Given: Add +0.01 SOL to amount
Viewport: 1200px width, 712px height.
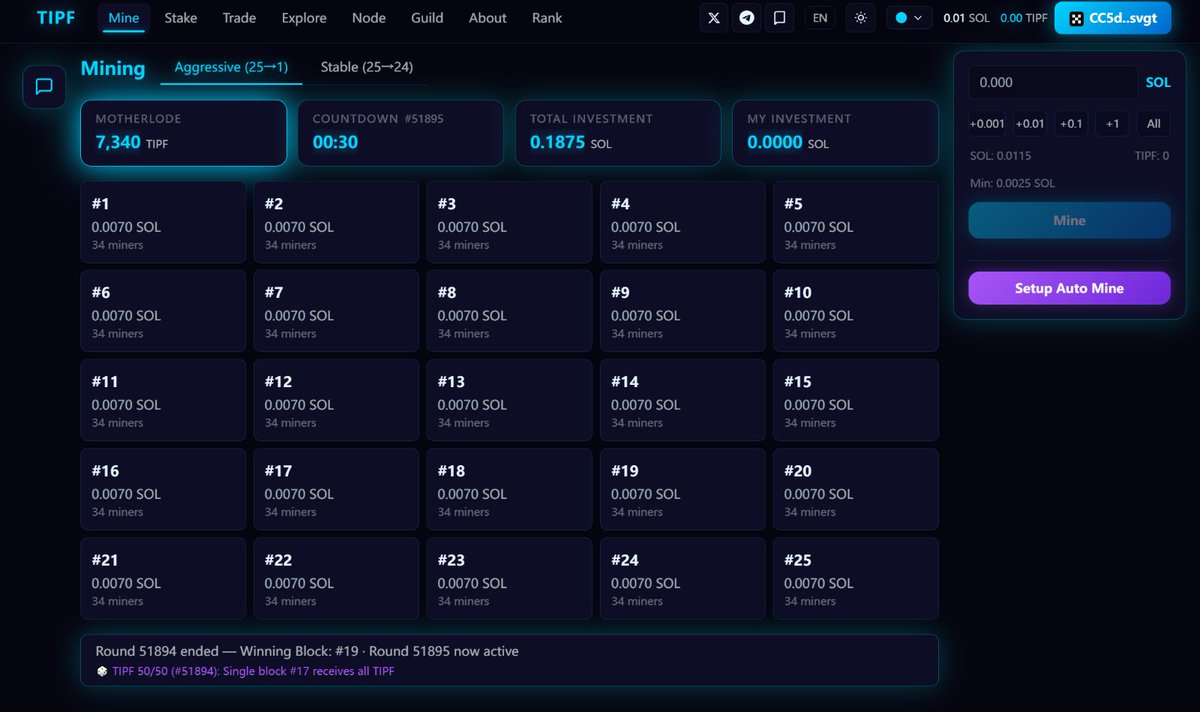Looking at the screenshot, I should pyautogui.click(x=1030, y=124).
